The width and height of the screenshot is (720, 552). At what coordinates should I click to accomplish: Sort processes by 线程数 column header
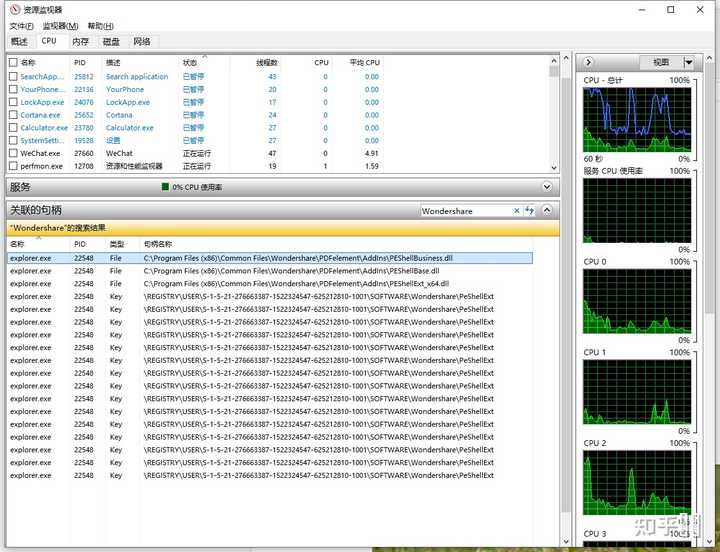267,62
